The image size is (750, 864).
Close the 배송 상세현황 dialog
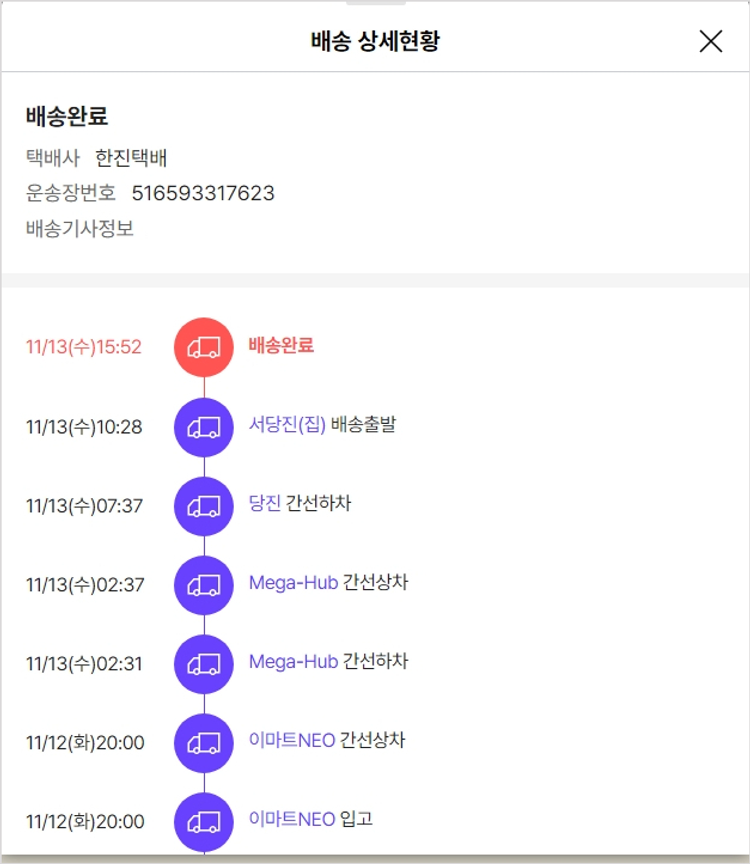pyautogui.click(x=710, y=41)
